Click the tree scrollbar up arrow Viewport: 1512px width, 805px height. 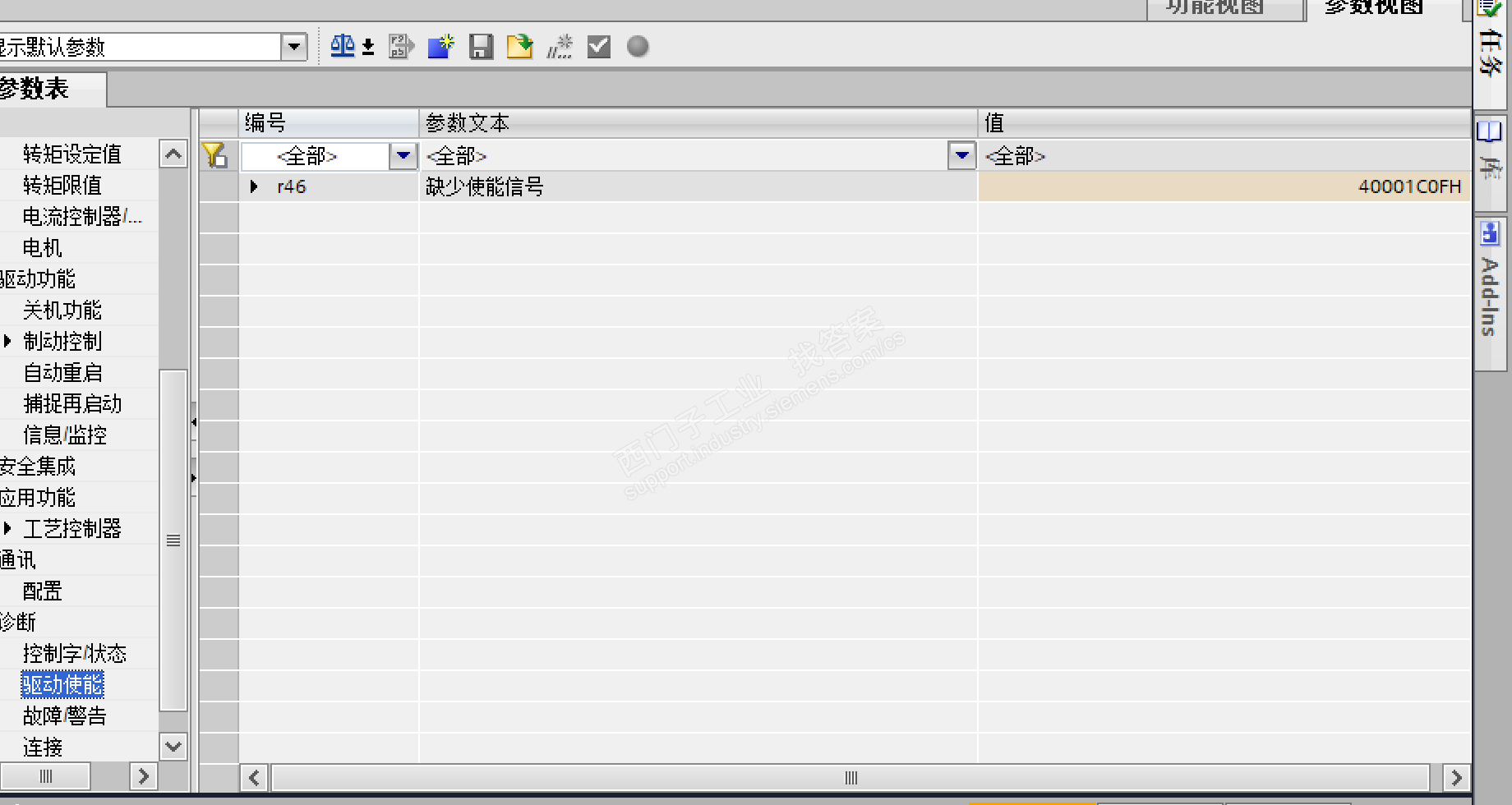pos(173,154)
